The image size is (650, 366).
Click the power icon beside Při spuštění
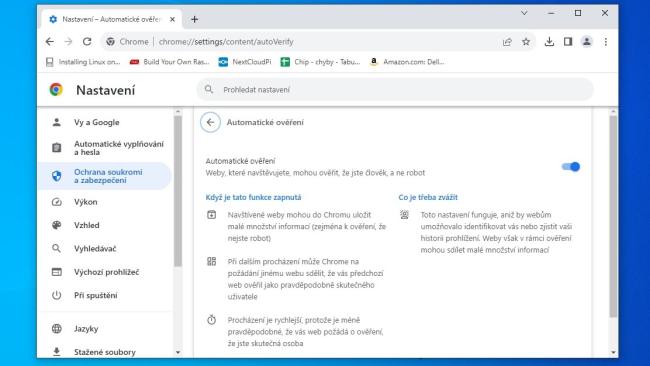57,295
